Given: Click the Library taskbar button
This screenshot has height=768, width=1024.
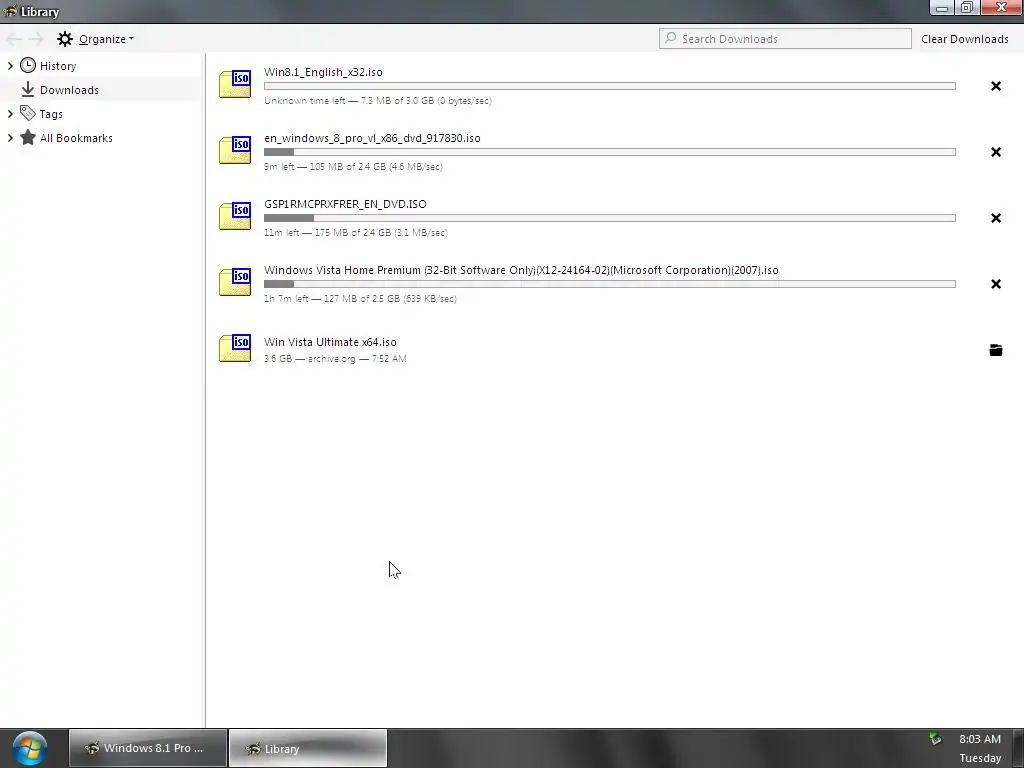Looking at the screenshot, I should click(x=308, y=748).
